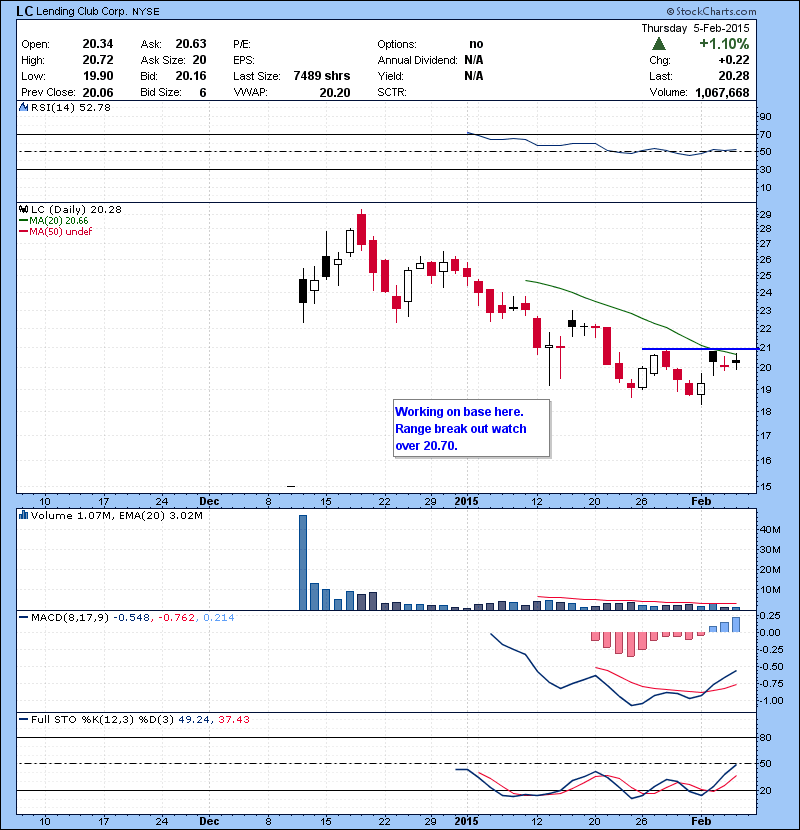Click the Low value 19.90
The width and height of the screenshot is (800, 830).
(x=98, y=76)
